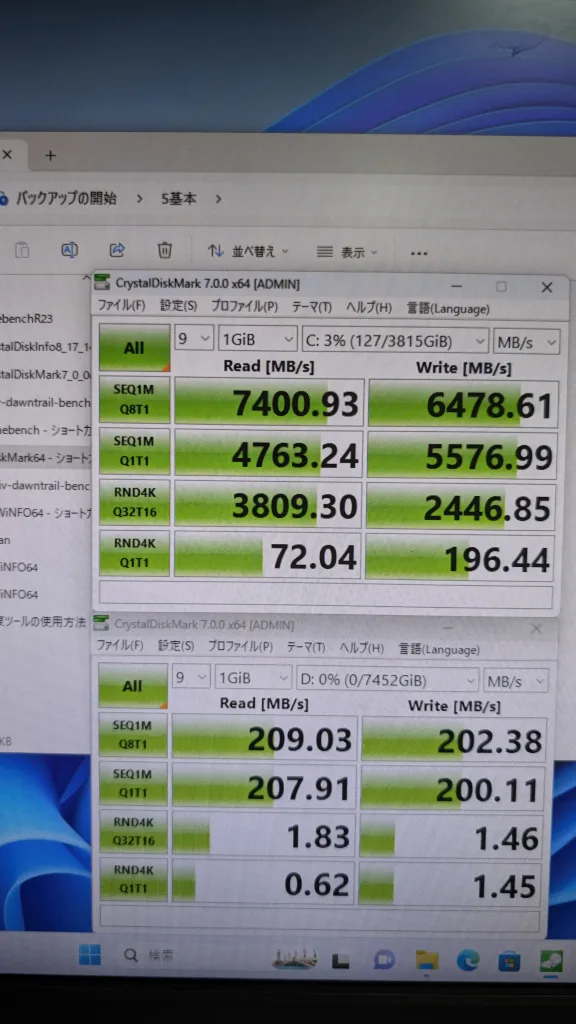Open the test count dropdown in D: window

coord(191,678)
